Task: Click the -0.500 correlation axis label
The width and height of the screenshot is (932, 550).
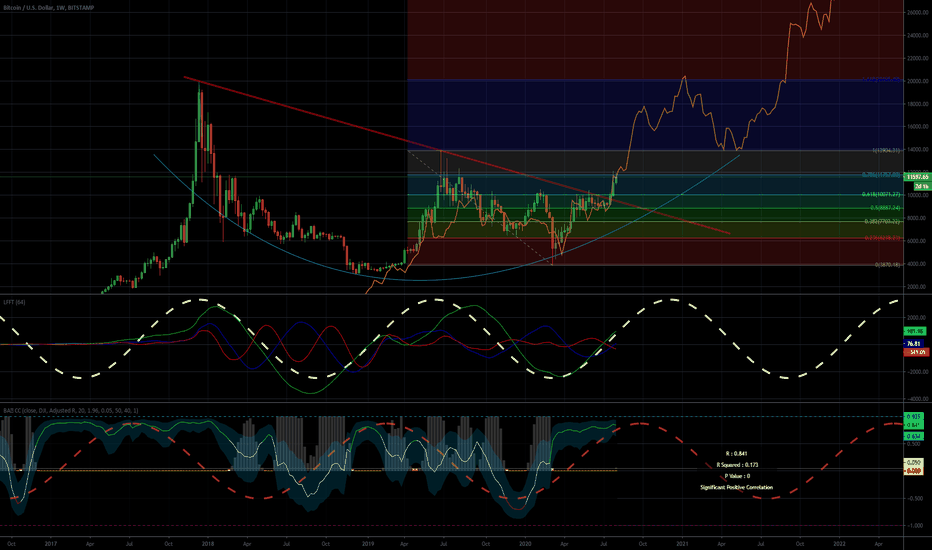Action: click(914, 498)
